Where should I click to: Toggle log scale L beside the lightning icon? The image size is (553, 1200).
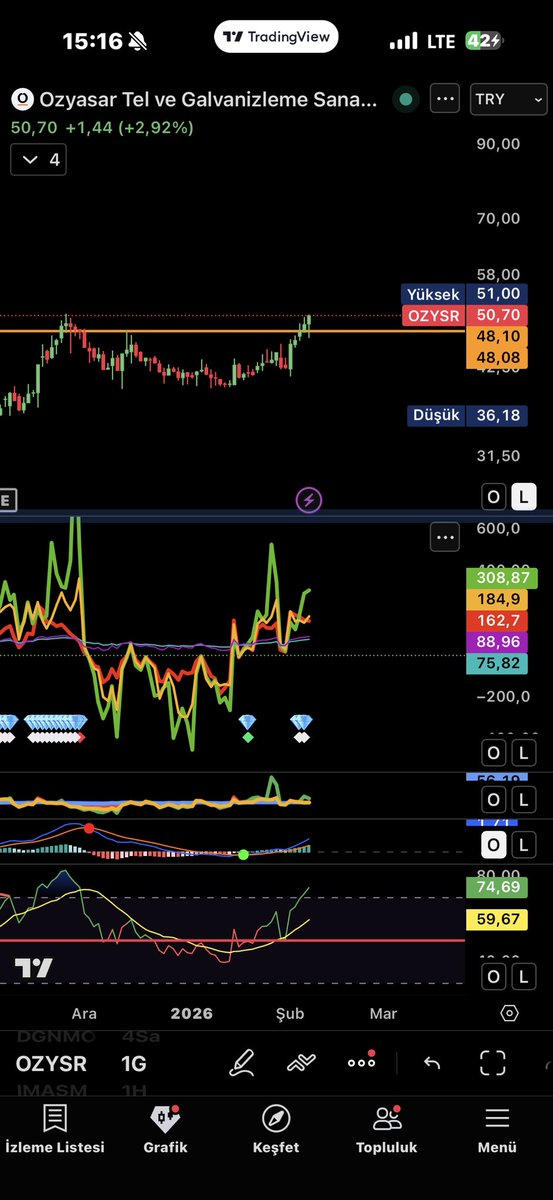(x=523, y=496)
